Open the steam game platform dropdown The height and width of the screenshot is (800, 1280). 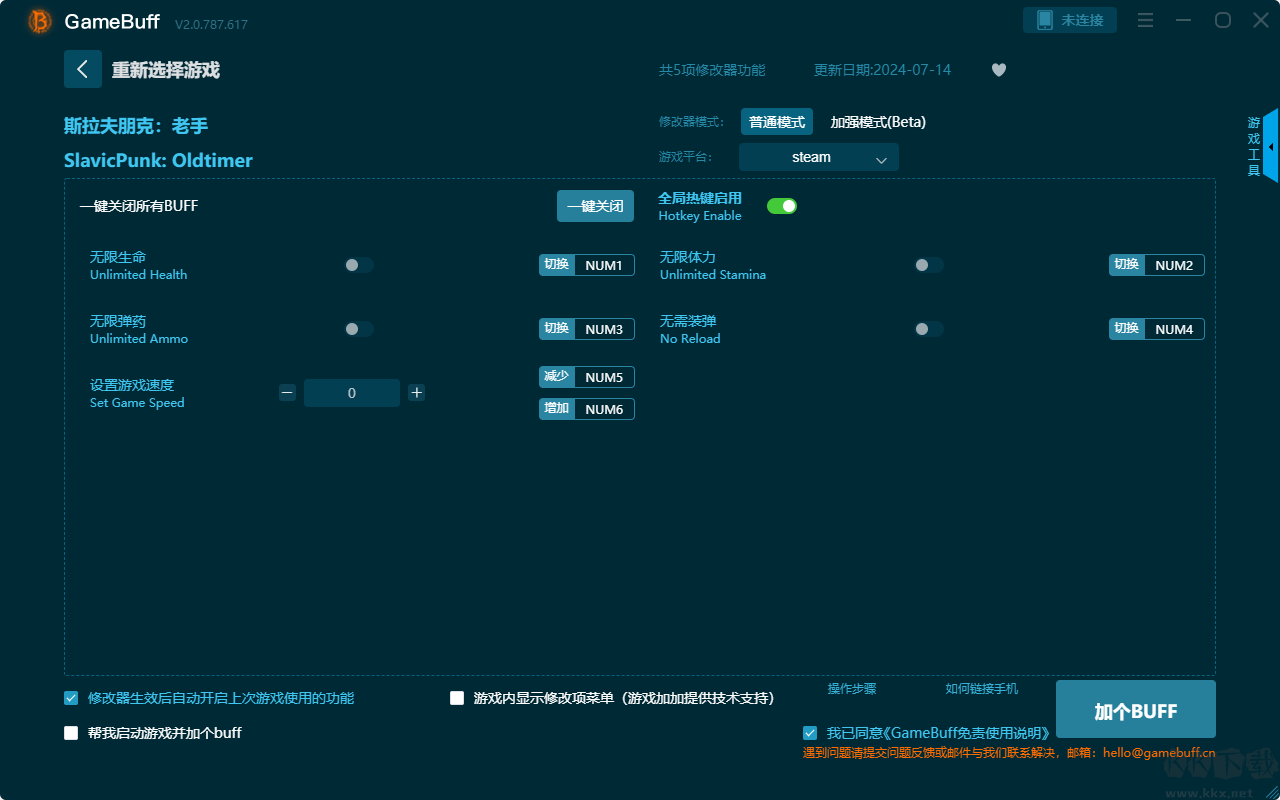click(x=818, y=157)
